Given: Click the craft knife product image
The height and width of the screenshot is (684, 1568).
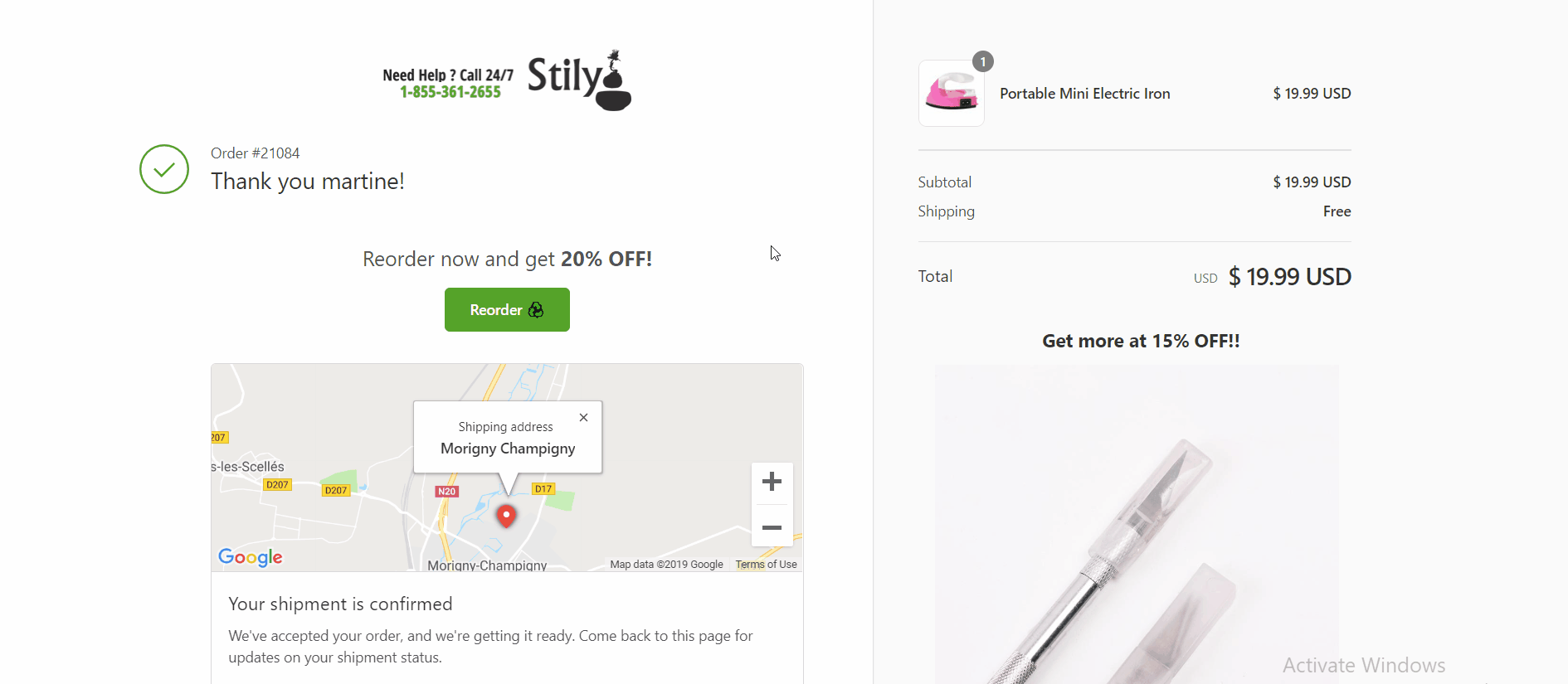Looking at the screenshot, I should tap(1137, 524).
